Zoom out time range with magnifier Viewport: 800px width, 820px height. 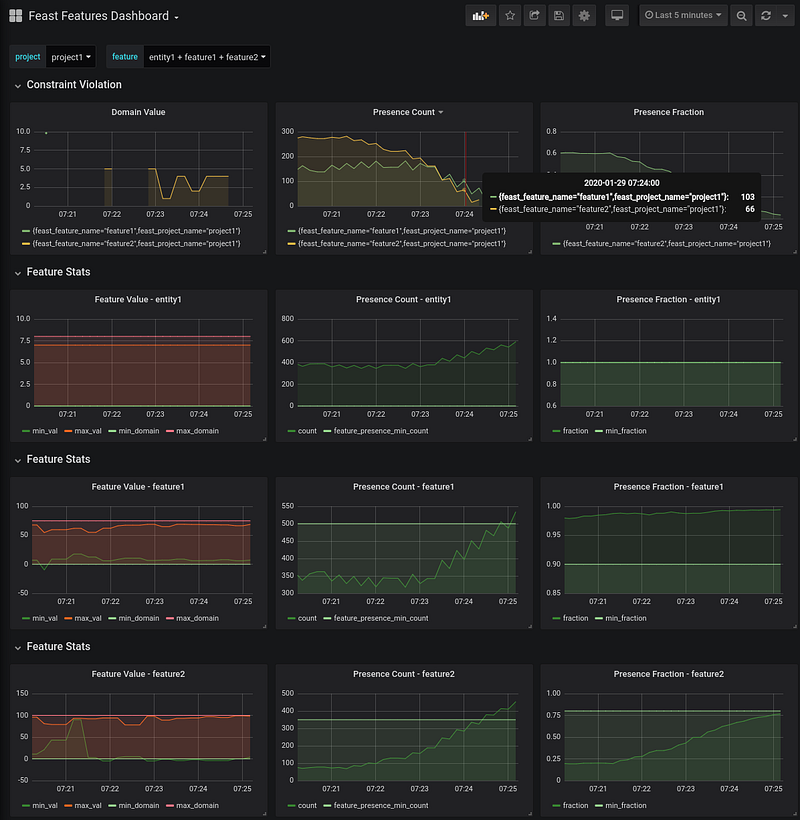click(x=741, y=16)
